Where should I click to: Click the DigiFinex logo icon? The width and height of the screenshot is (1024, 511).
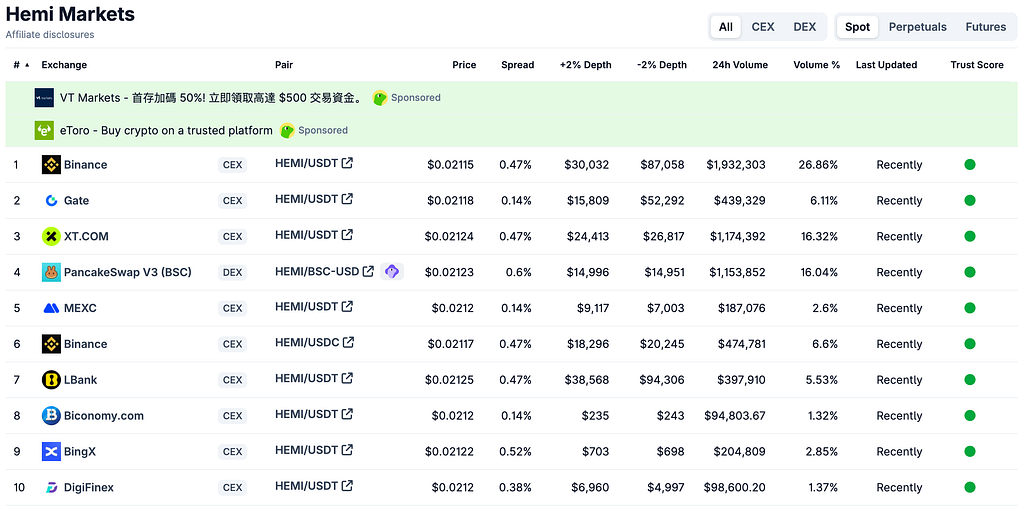51,487
